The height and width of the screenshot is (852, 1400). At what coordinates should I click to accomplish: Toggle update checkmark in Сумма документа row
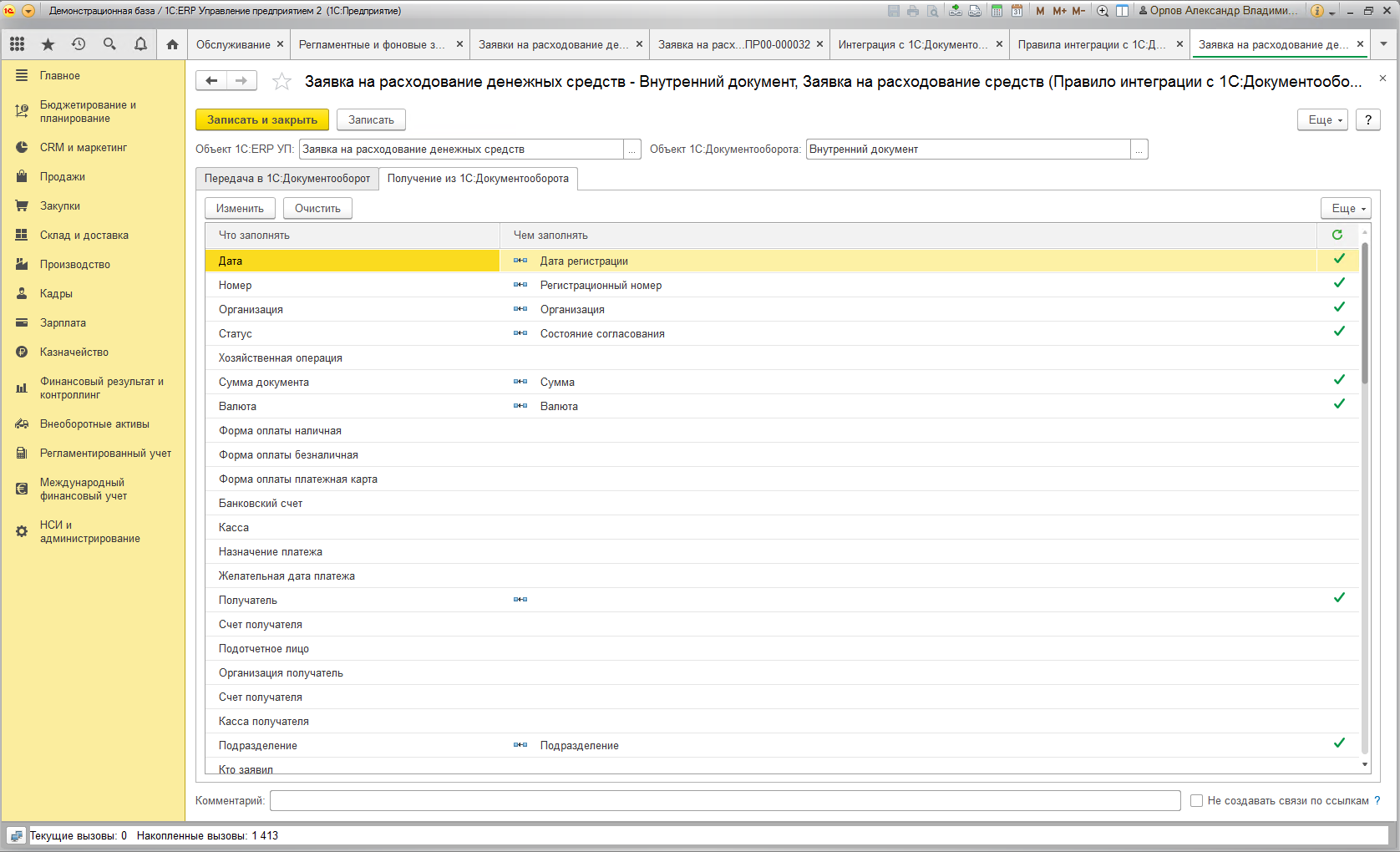click(1339, 380)
